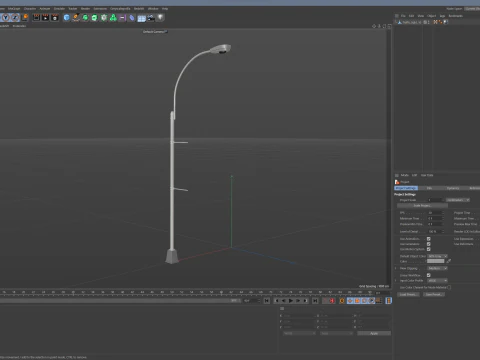This screenshot has height=360, width=480.
Task: Click Render to Picture Viewer icon
Action: tap(45, 17)
